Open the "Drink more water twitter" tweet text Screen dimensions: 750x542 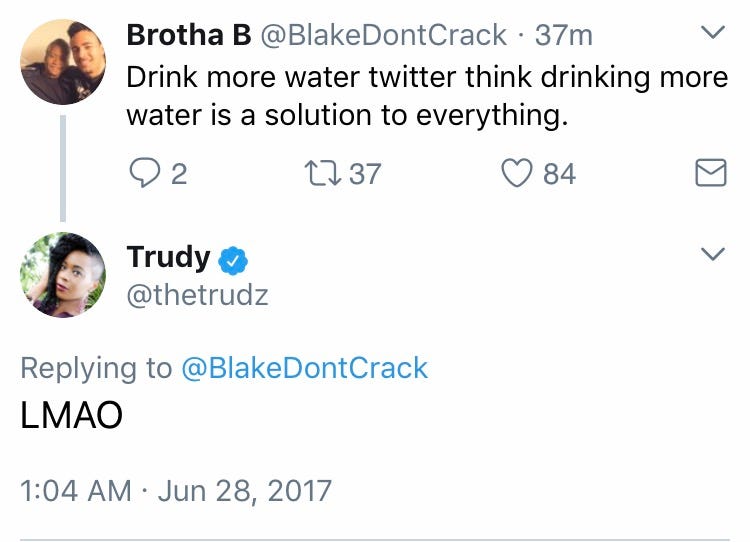427,96
